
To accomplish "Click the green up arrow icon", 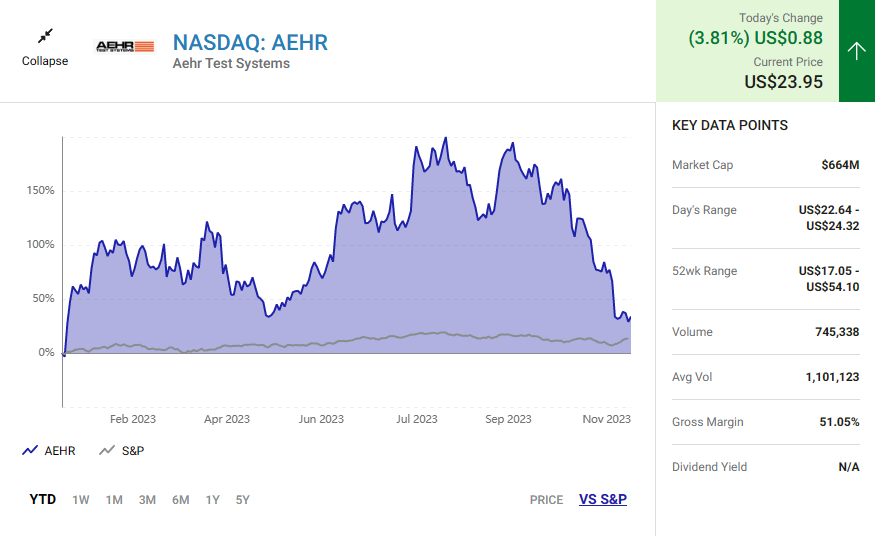I will [856, 51].
